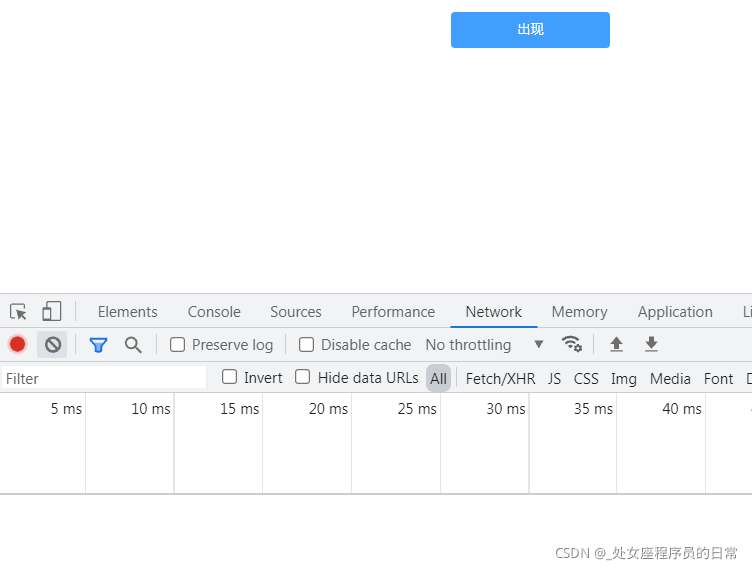Click the 15 ms timeline marker

239,409
